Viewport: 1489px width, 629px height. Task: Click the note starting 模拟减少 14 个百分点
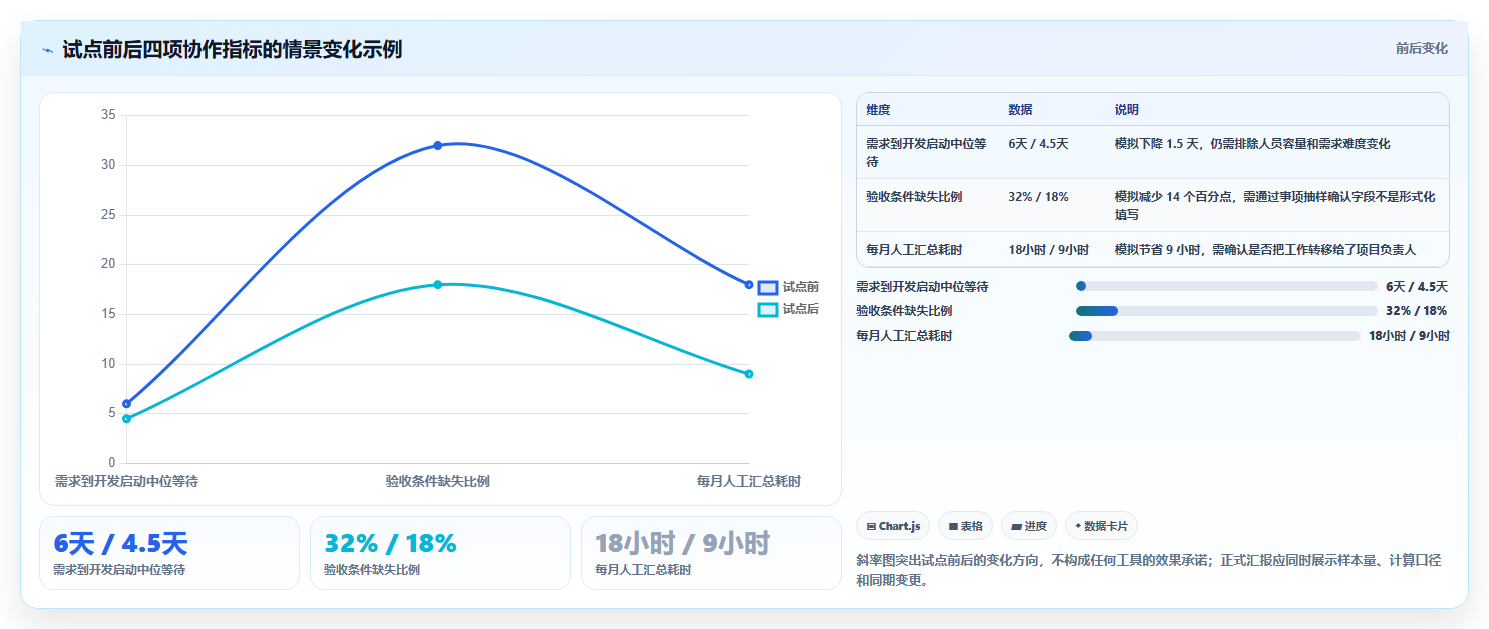[x=1275, y=205]
